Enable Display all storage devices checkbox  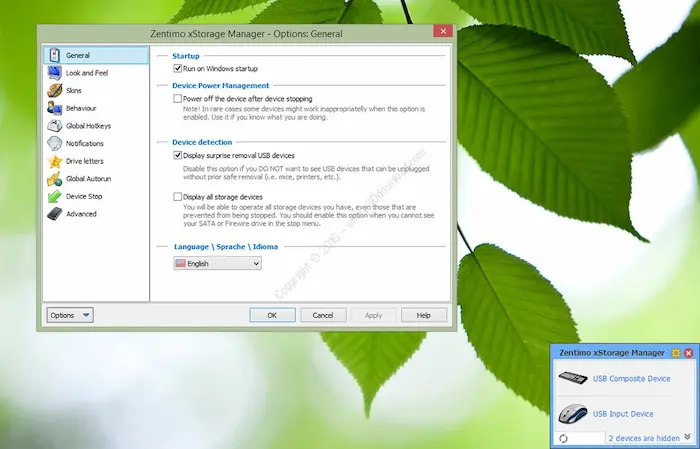tap(178, 197)
